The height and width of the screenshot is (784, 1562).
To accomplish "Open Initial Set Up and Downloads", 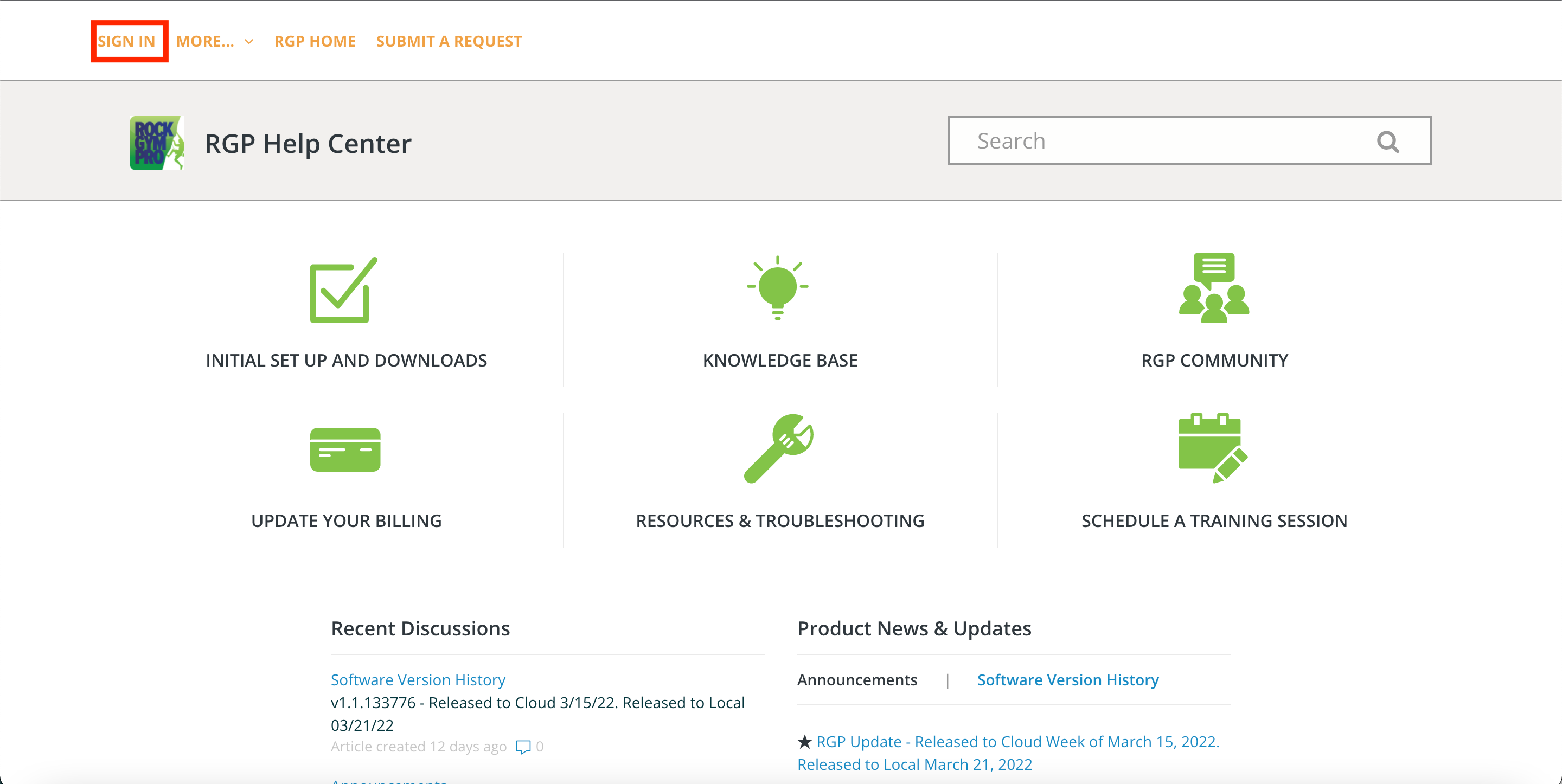I will click(346, 360).
